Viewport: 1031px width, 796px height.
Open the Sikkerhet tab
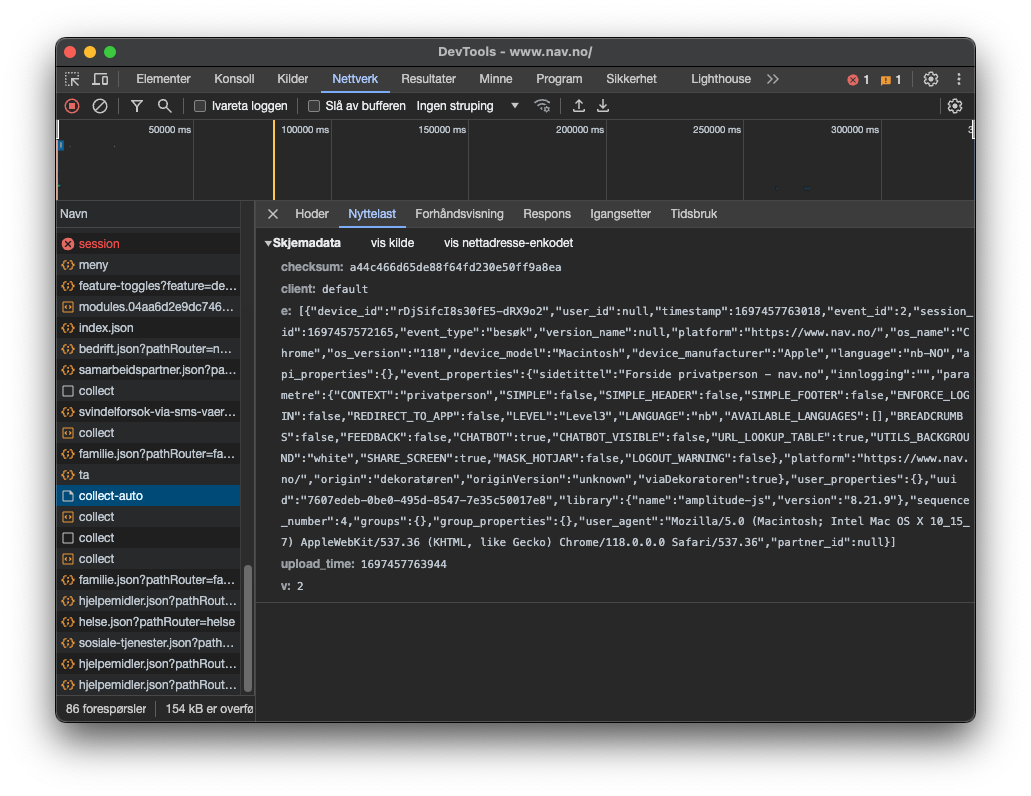click(631, 79)
